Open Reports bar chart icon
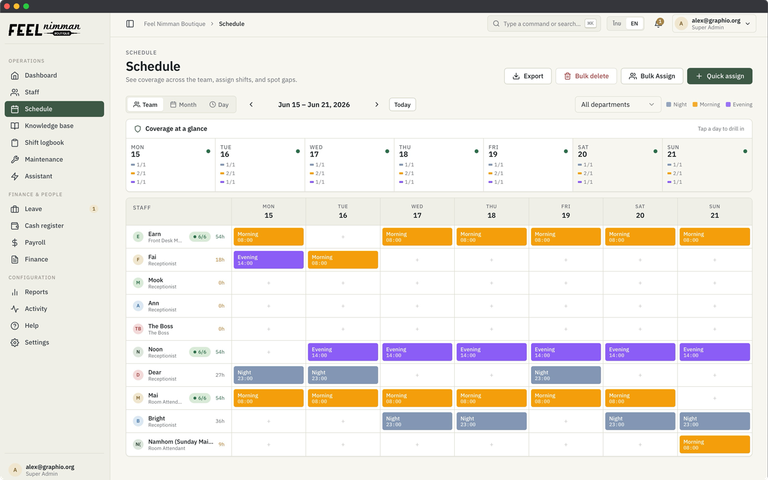 pyautogui.click(x=15, y=292)
